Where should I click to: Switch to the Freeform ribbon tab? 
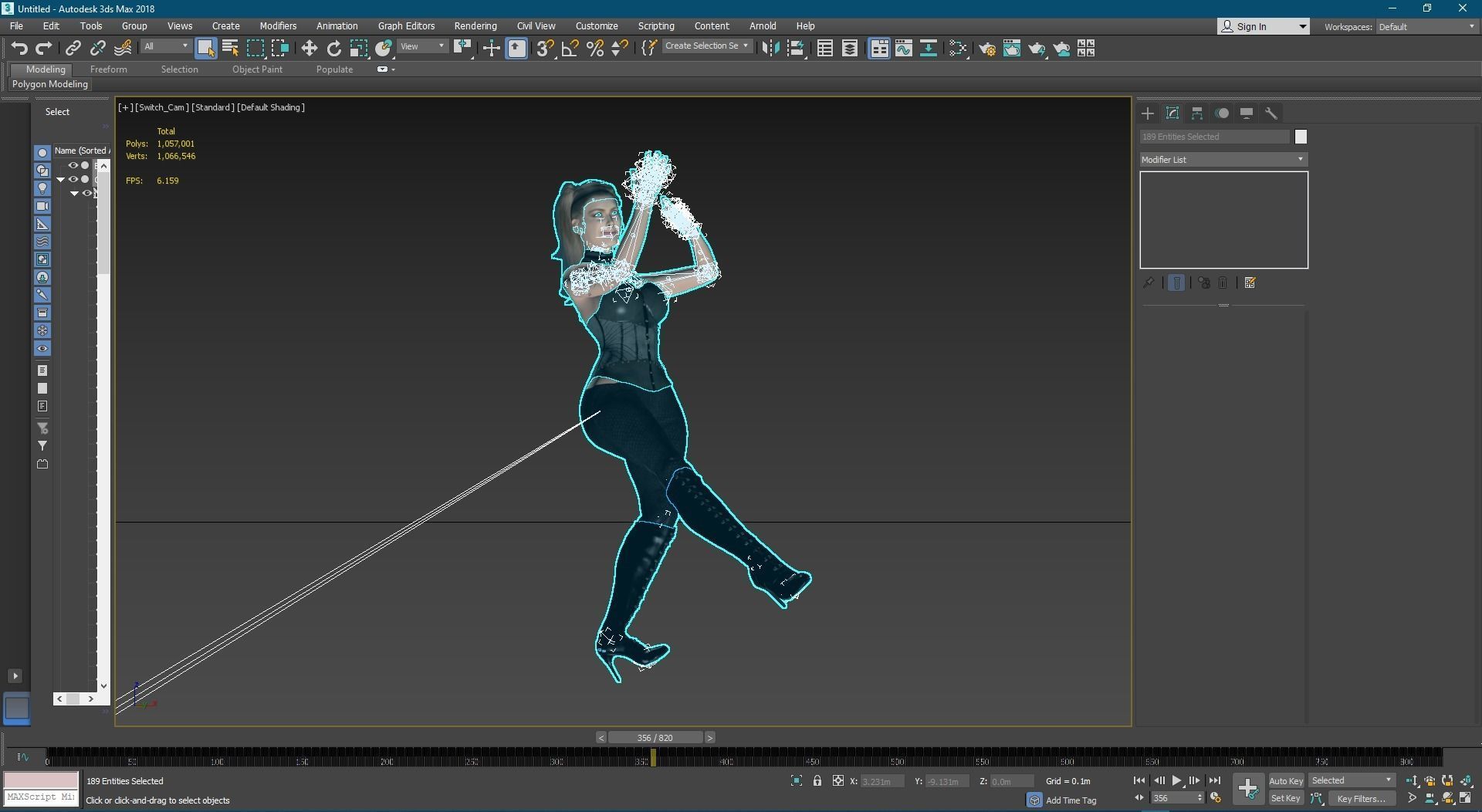[108, 69]
